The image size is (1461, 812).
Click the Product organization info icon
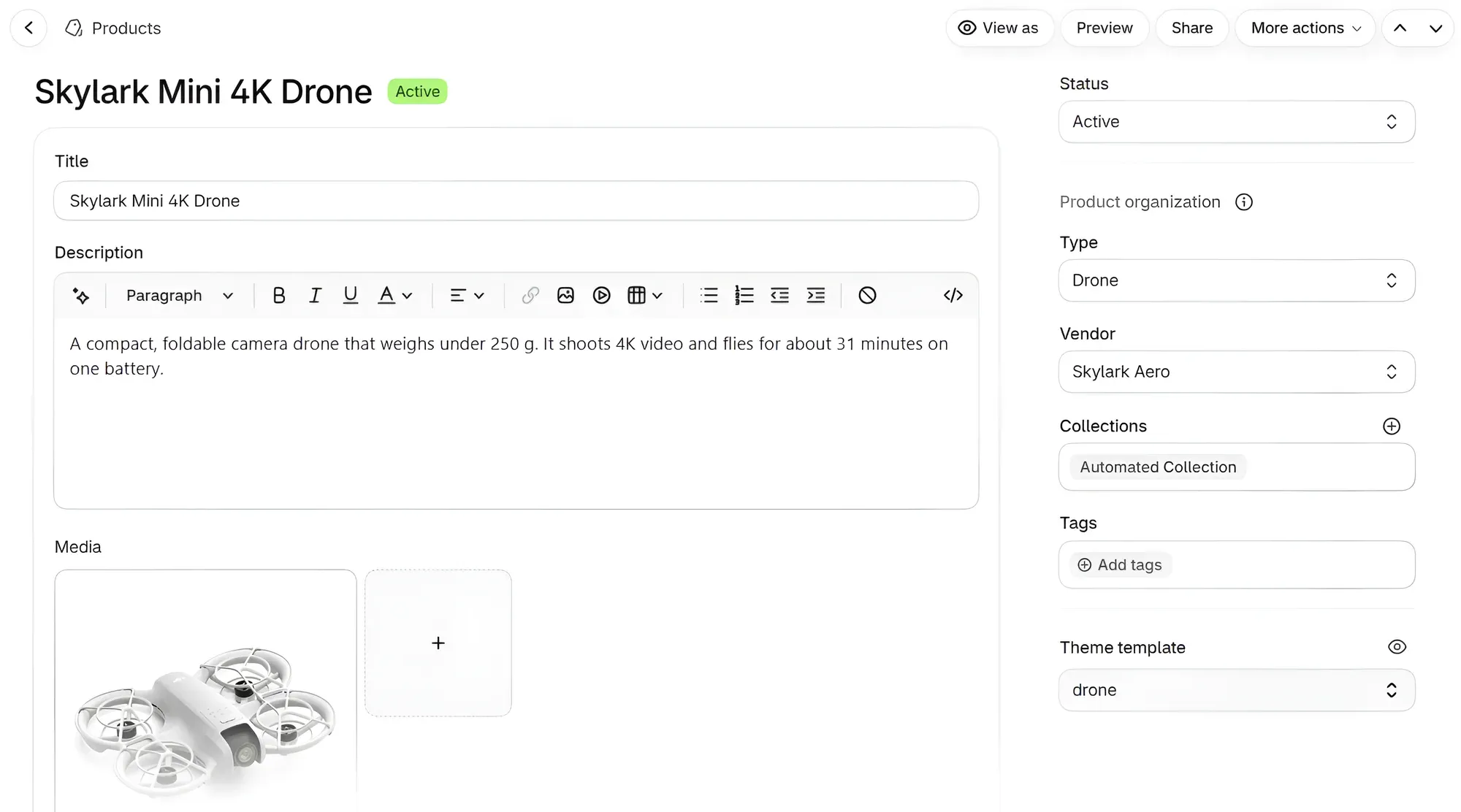click(x=1243, y=202)
